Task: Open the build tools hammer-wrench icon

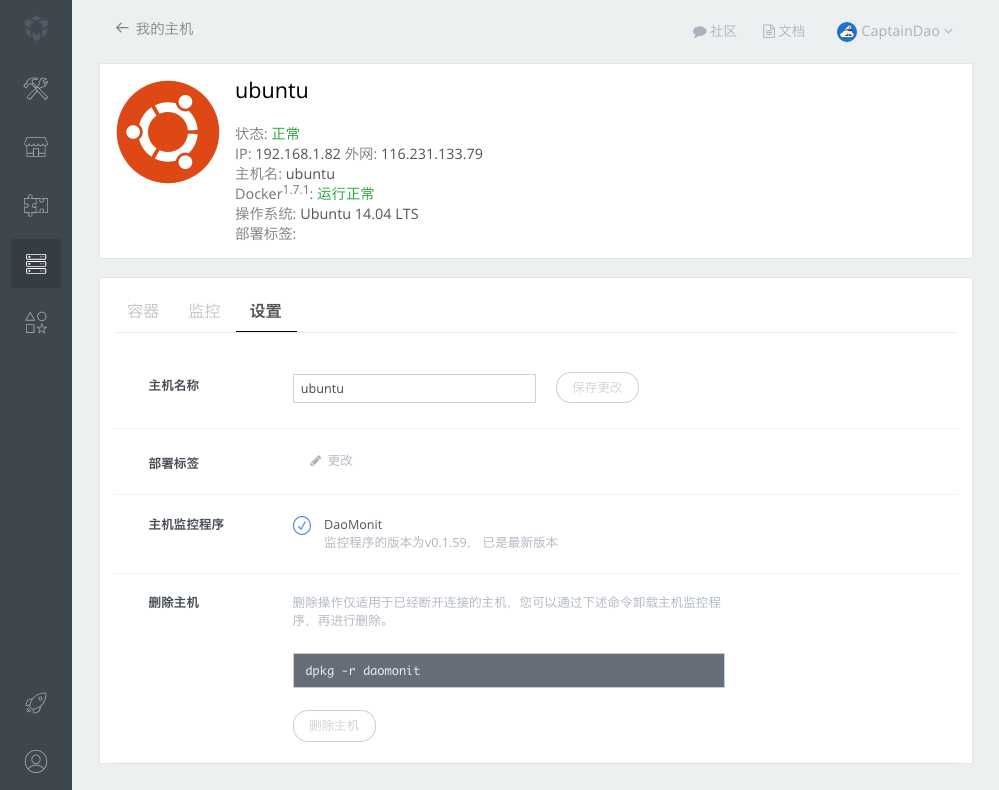Action: (x=36, y=88)
